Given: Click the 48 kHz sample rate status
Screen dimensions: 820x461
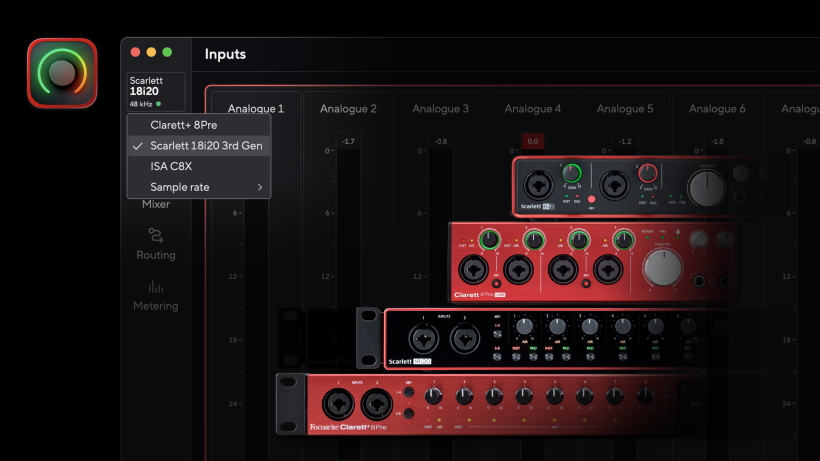Looking at the screenshot, I should (145, 104).
